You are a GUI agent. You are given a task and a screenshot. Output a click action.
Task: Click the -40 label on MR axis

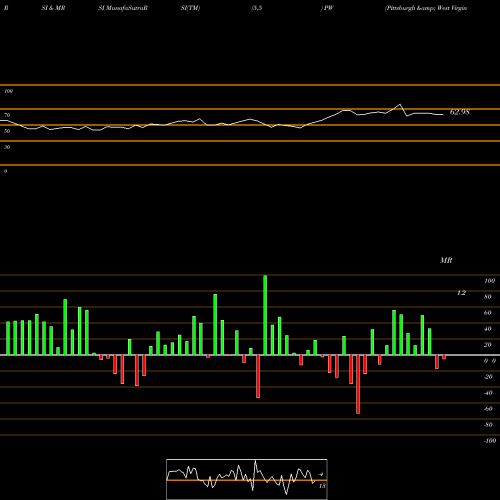(x=488, y=393)
